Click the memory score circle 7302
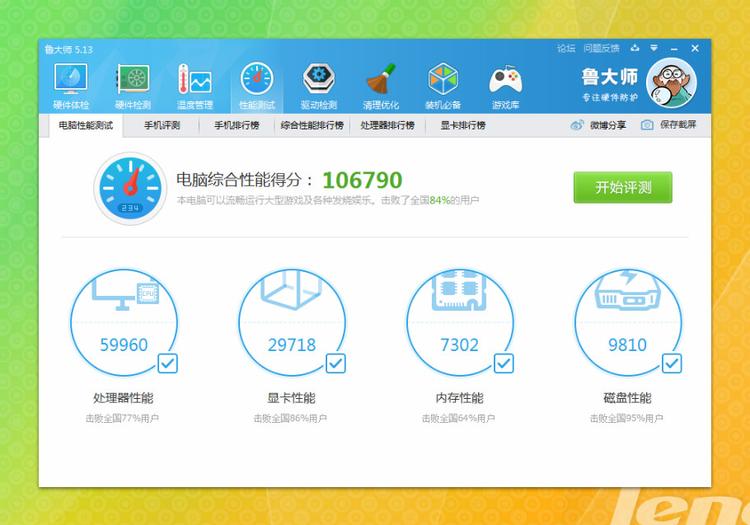 coord(460,323)
